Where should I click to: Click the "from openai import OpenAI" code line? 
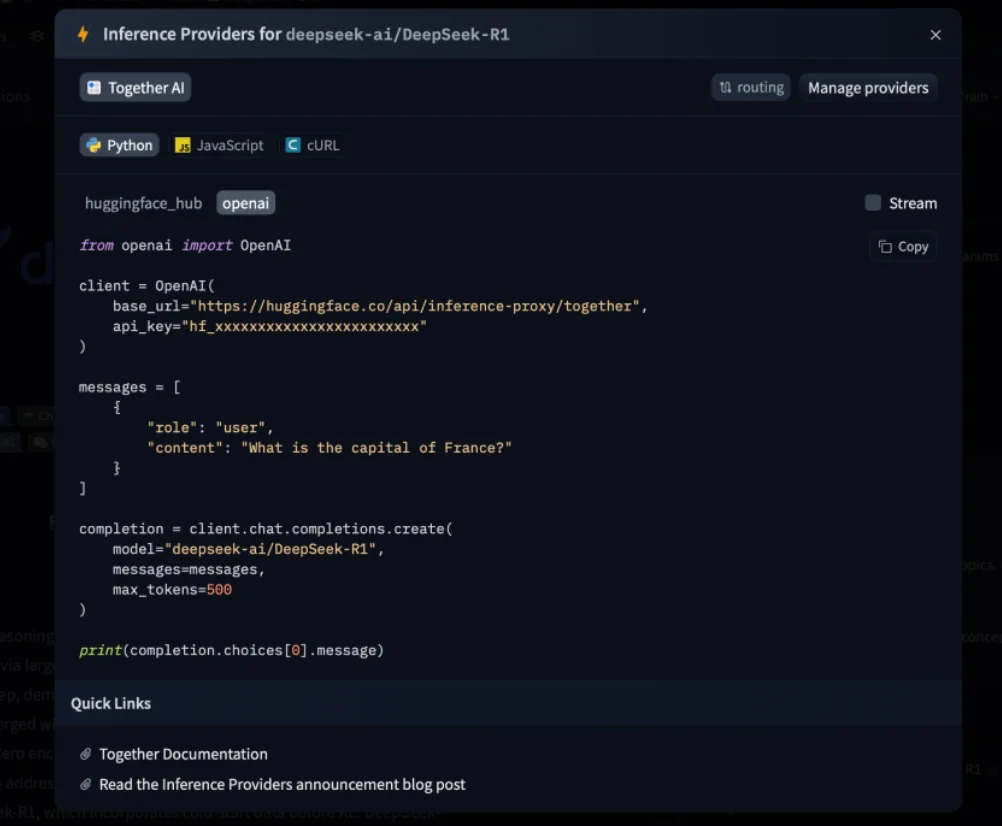(x=185, y=245)
